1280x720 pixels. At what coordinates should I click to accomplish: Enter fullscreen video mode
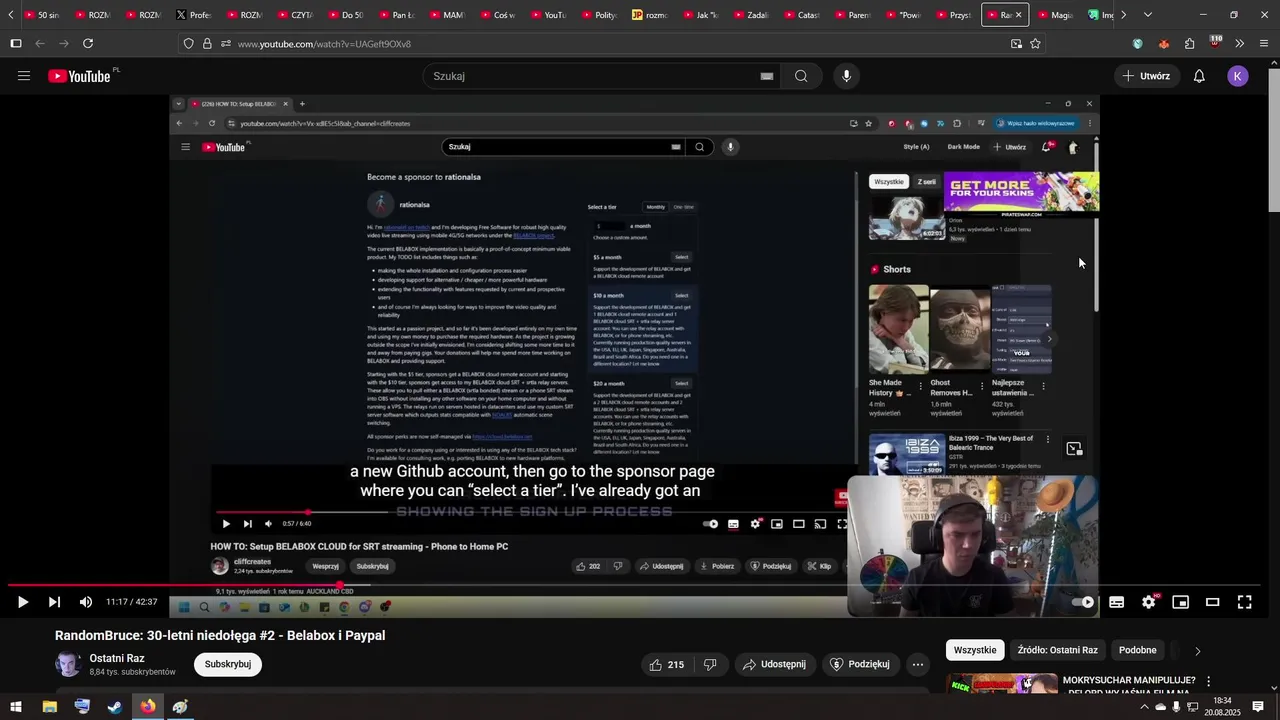pyautogui.click(x=1244, y=602)
